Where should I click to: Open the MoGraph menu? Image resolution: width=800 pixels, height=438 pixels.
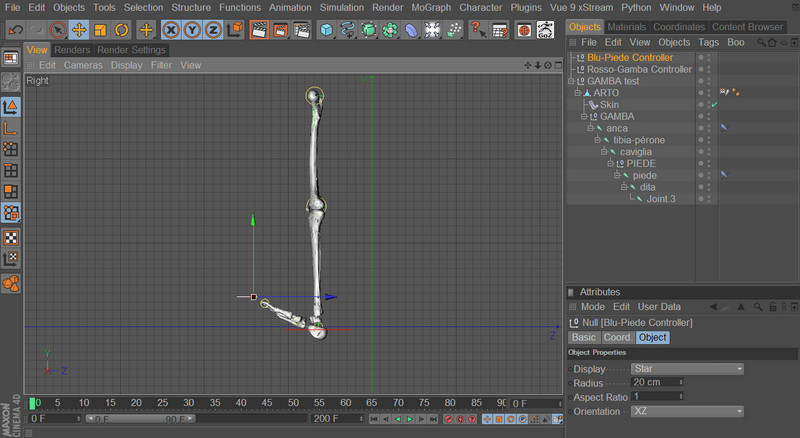(431, 7)
